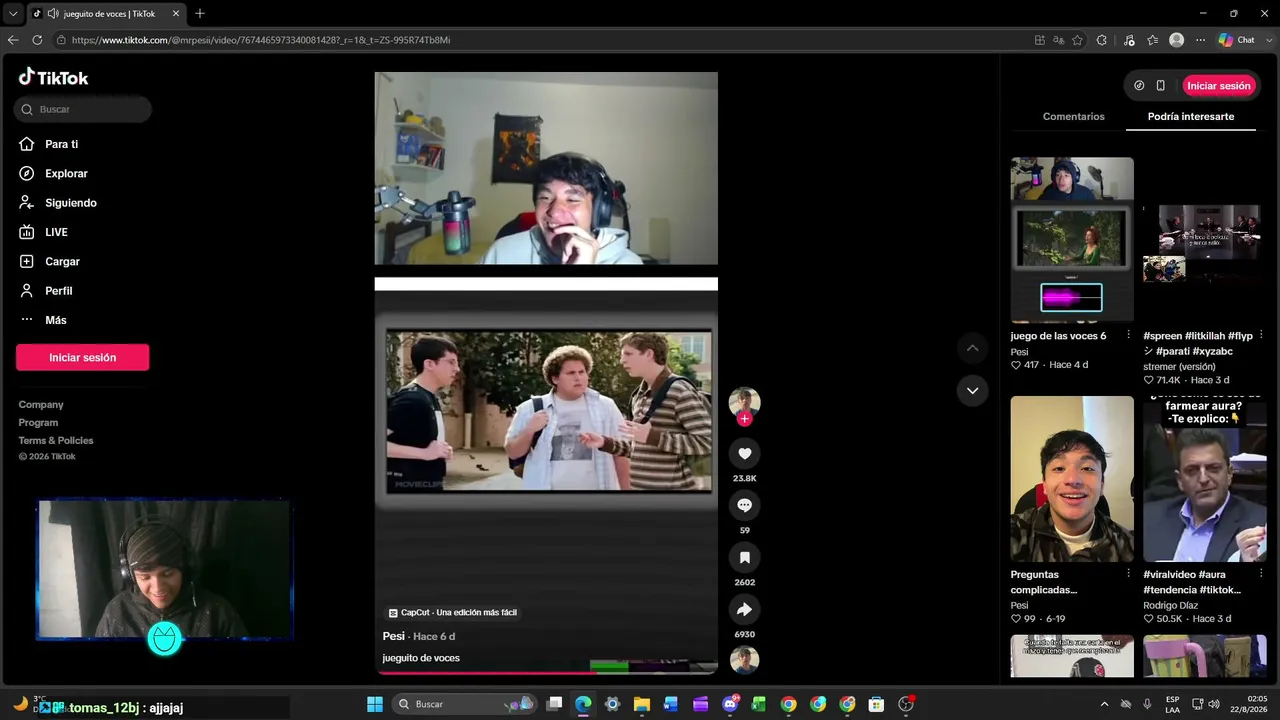Image resolution: width=1280 pixels, height=720 pixels.
Task: Click the phone icon to get the app
Action: coord(1160,86)
